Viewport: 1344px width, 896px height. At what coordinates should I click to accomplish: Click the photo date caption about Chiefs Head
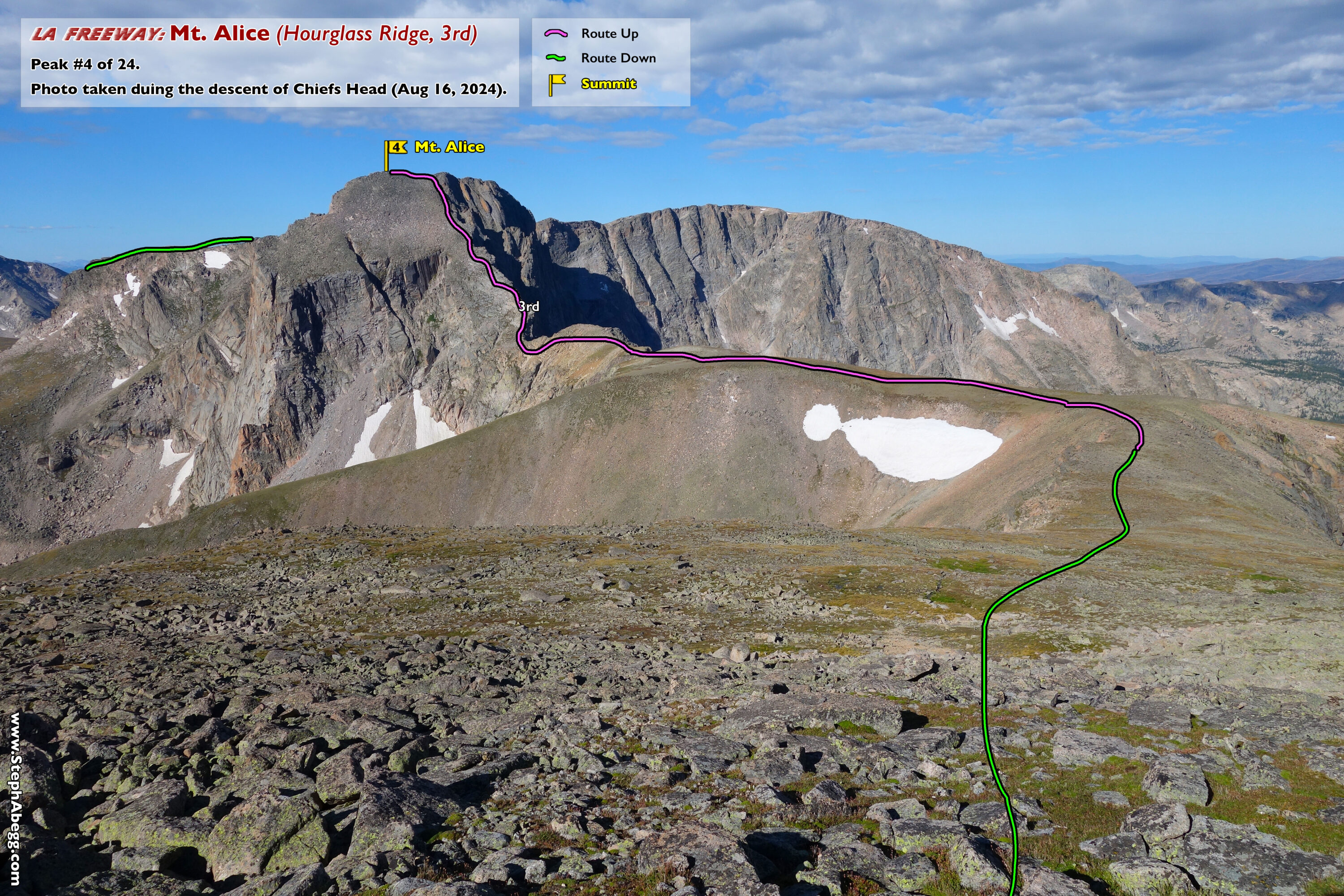pyautogui.click(x=268, y=89)
